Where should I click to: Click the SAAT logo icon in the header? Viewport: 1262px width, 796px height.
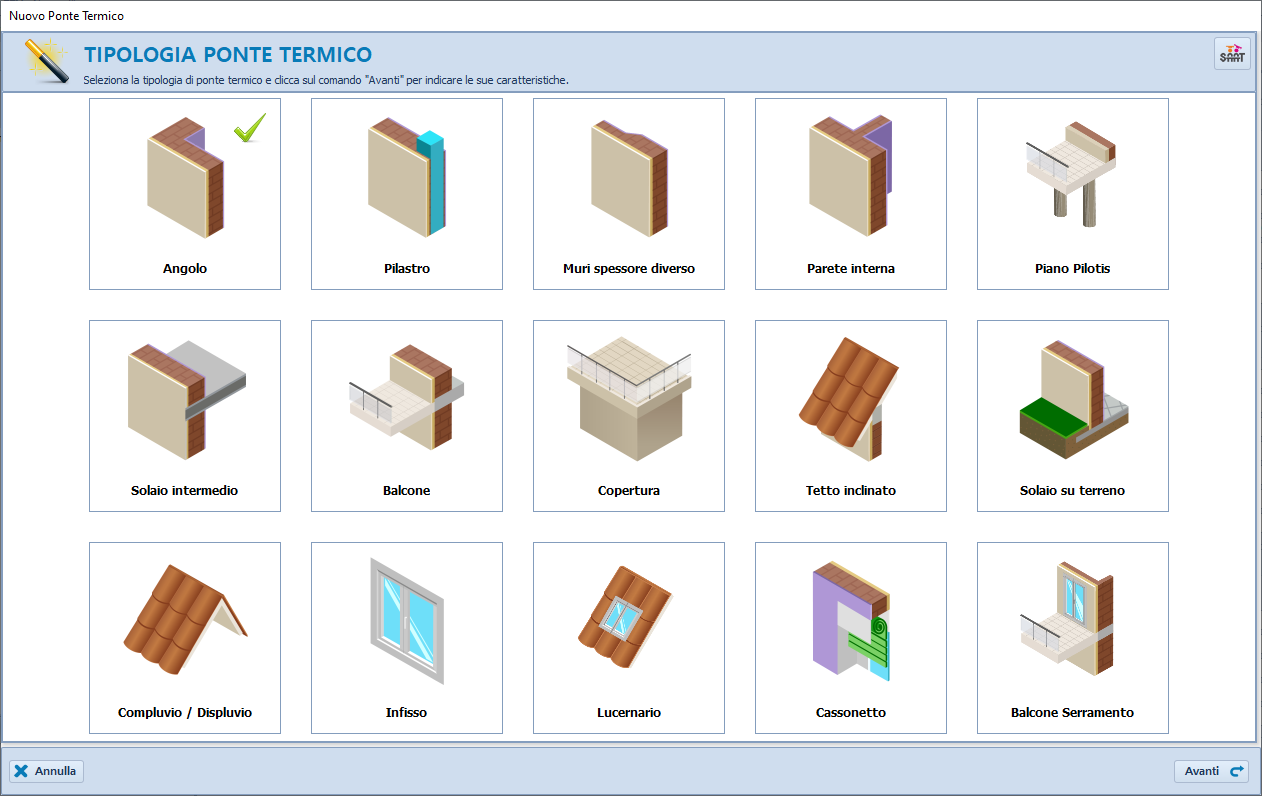(1232, 54)
